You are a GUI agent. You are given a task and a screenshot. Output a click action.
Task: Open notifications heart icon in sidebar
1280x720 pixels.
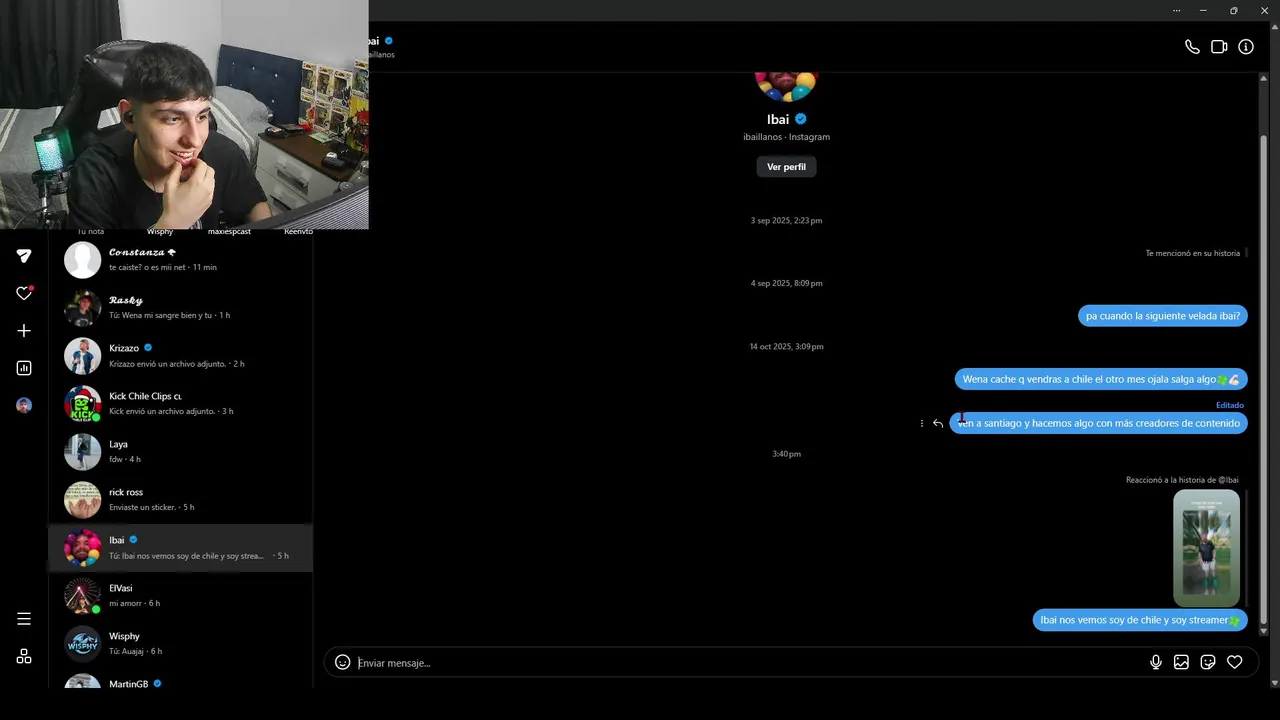click(24, 293)
